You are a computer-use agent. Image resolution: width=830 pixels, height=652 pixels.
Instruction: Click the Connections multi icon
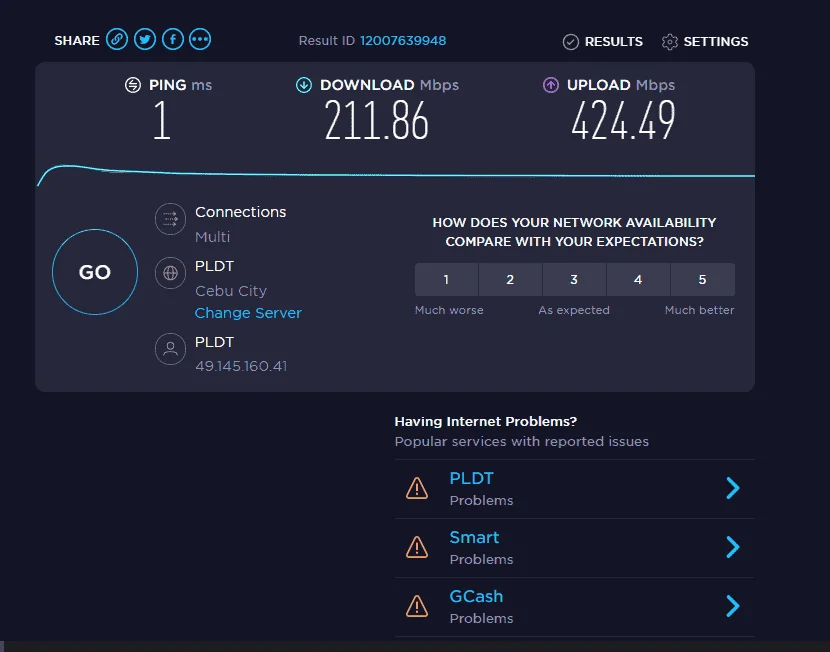click(x=170, y=219)
